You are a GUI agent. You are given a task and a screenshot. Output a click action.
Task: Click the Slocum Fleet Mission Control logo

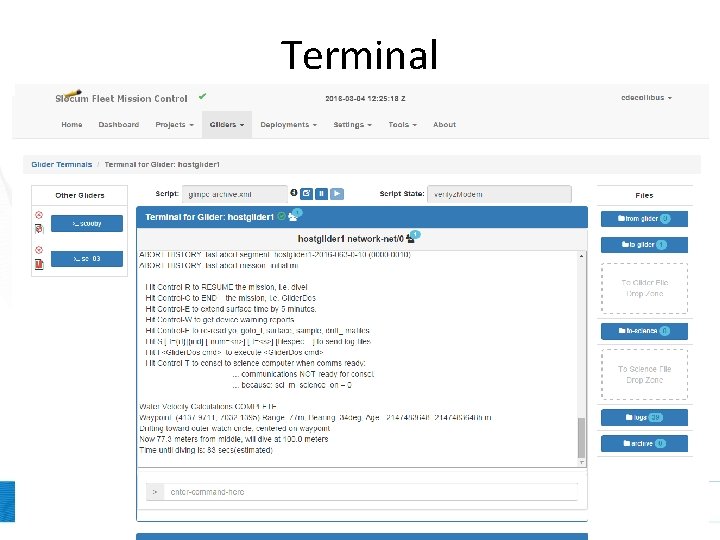[121, 97]
